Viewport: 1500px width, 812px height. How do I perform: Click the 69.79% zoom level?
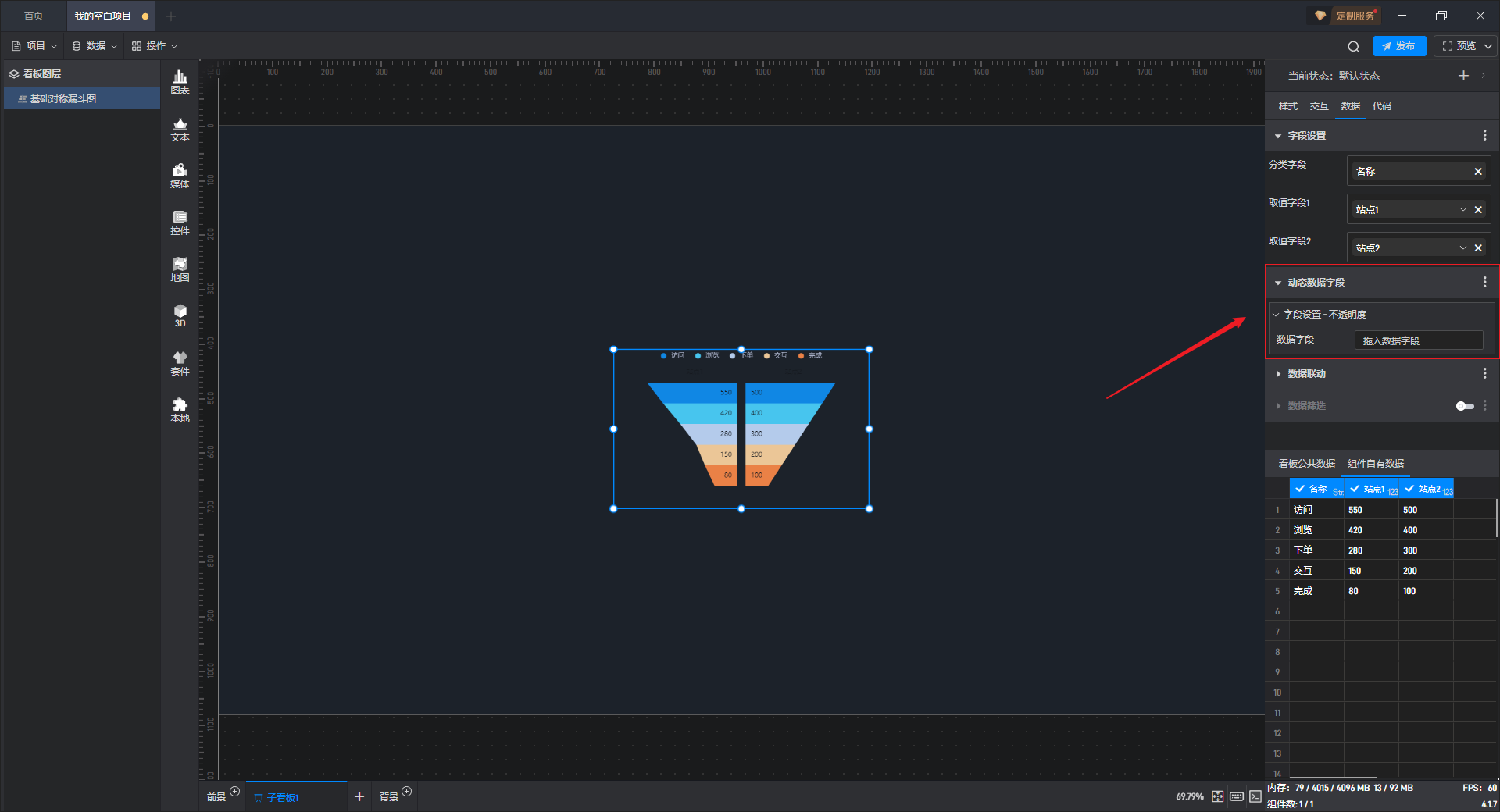click(x=1190, y=796)
